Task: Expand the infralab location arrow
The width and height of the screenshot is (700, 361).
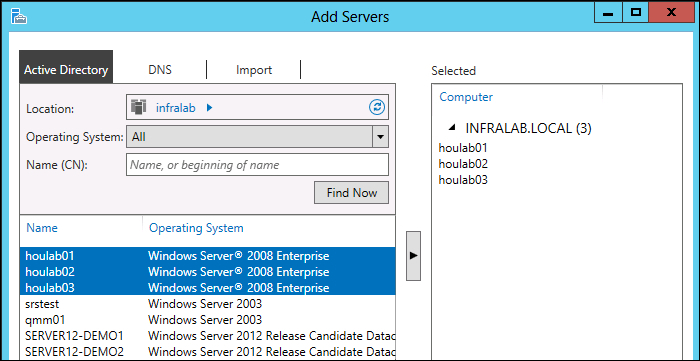Action: (209, 108)
